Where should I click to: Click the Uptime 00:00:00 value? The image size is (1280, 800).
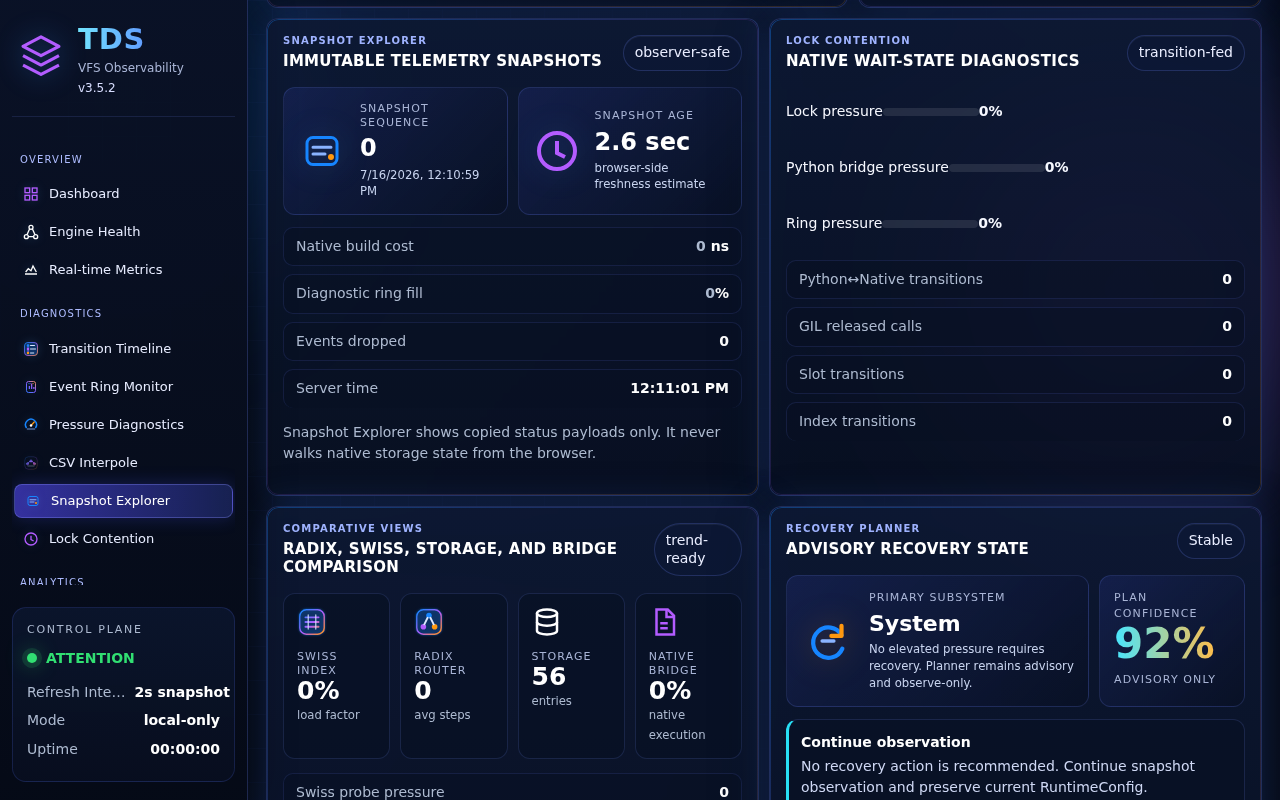pos(185,749)
